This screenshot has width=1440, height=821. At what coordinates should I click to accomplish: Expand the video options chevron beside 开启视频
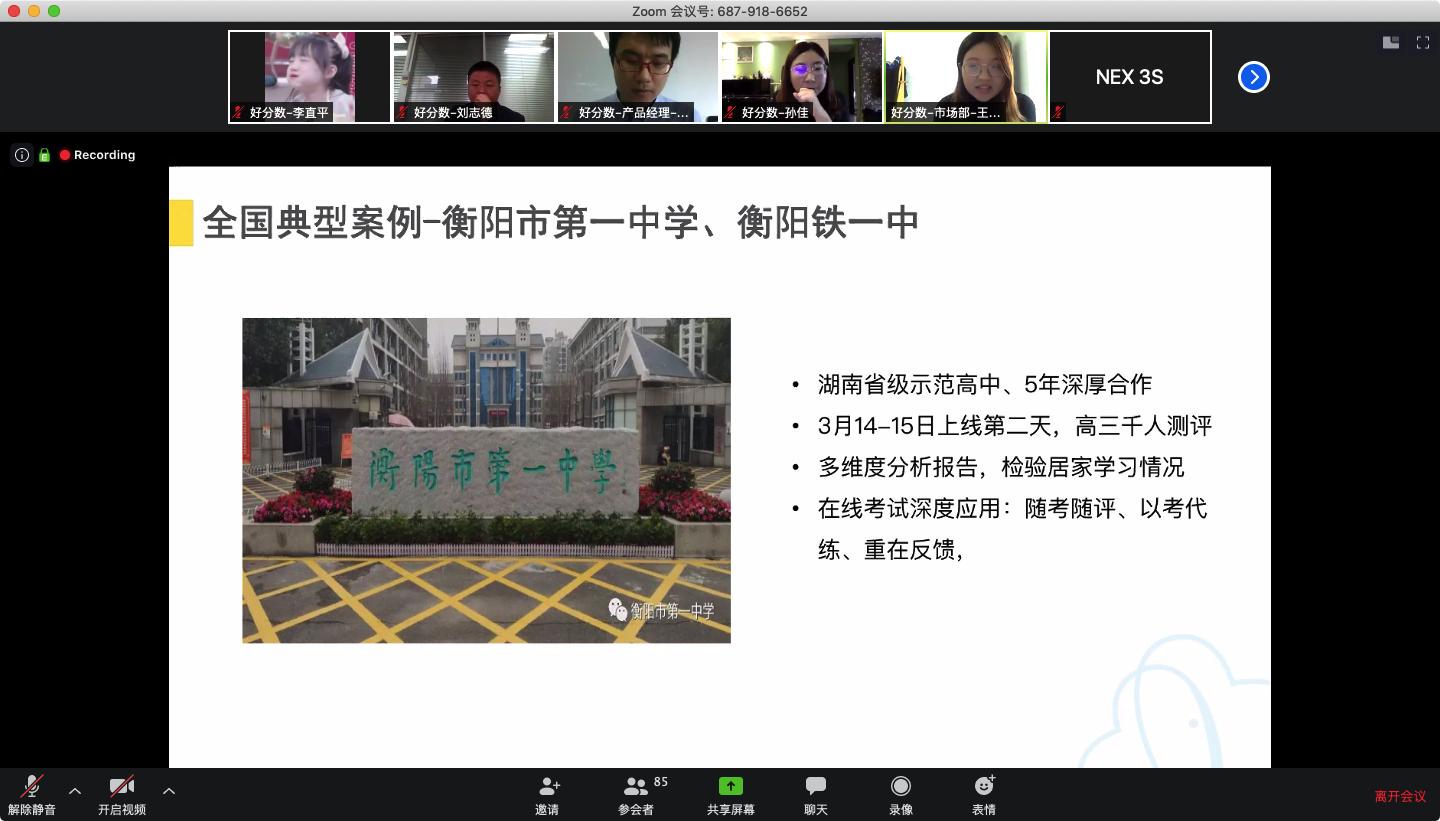(x=168, y=791)
